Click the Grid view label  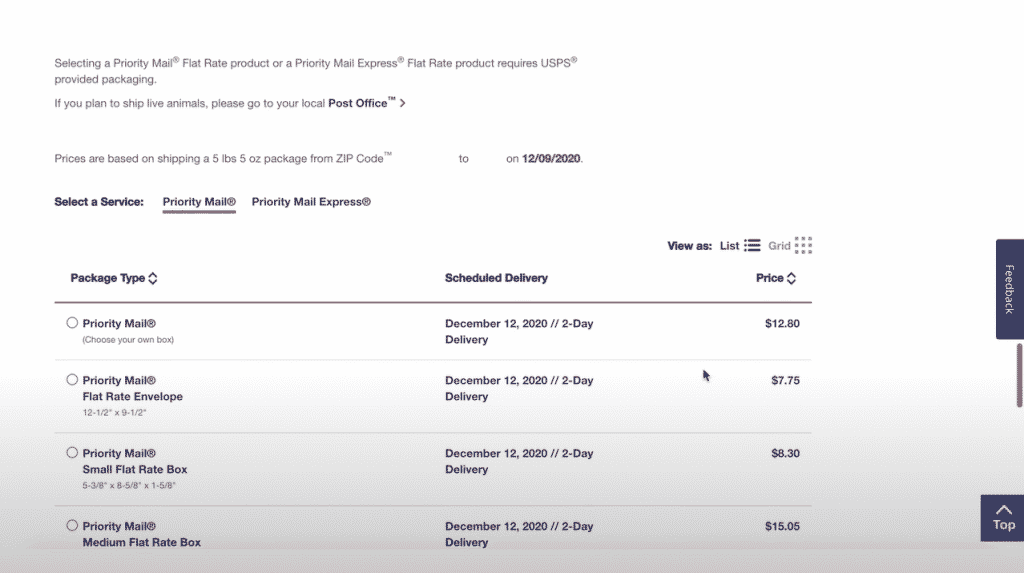(779, 246)
